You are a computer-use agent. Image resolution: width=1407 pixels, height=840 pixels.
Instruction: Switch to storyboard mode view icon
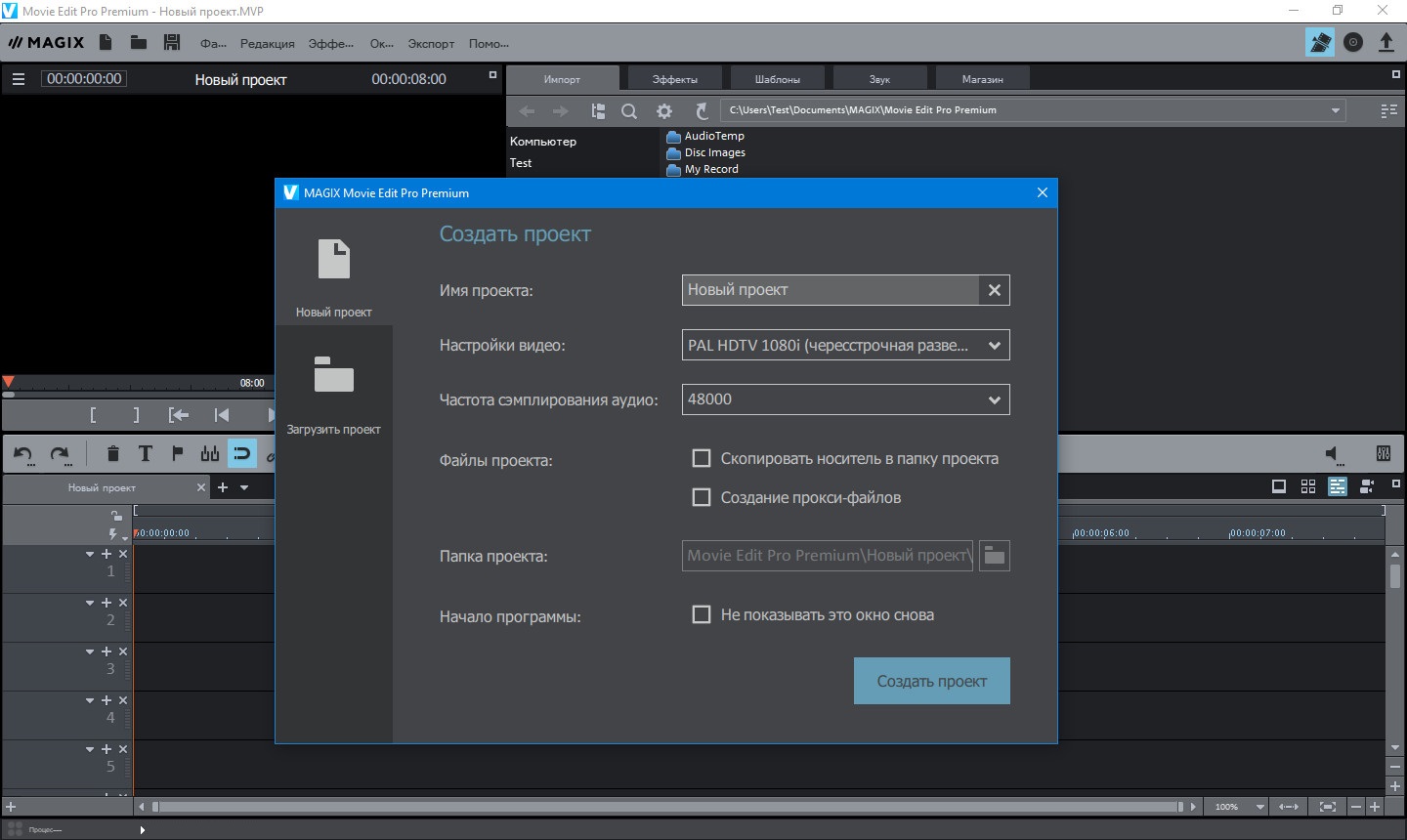1278,486
